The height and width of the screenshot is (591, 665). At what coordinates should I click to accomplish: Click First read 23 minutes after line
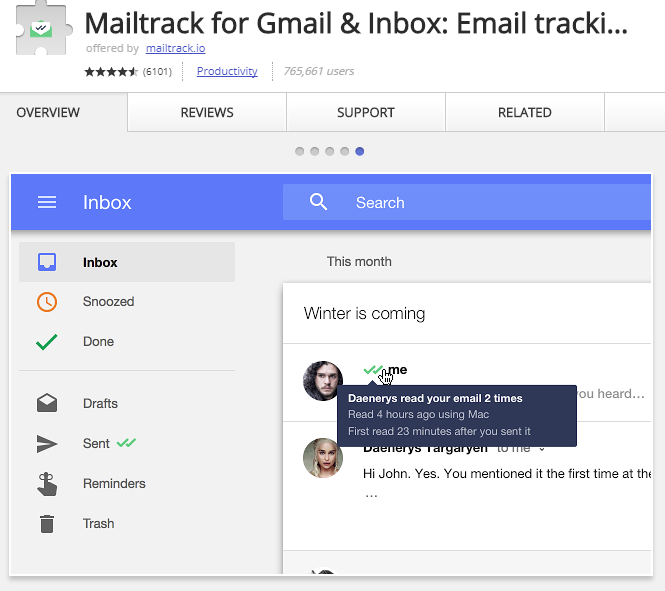tap(439, 431)
